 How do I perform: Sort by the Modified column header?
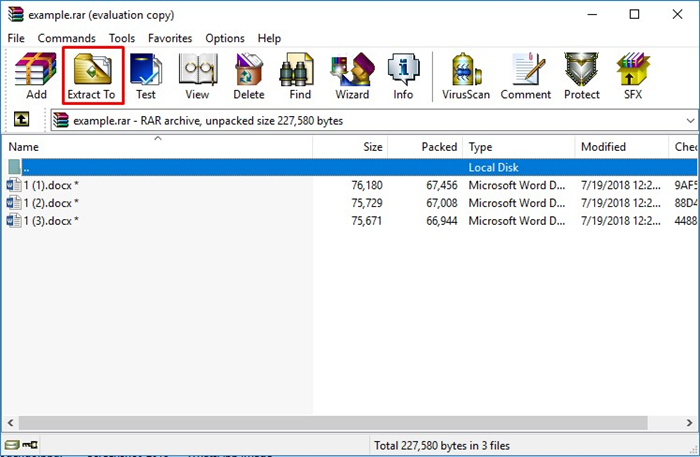point(622,147)
